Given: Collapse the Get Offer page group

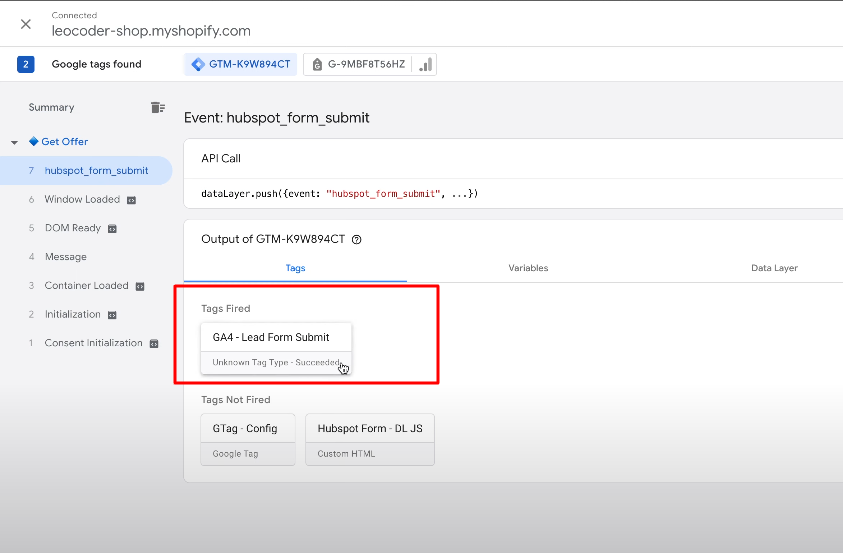Looking at the screenshot, I should tap(15, 142).
